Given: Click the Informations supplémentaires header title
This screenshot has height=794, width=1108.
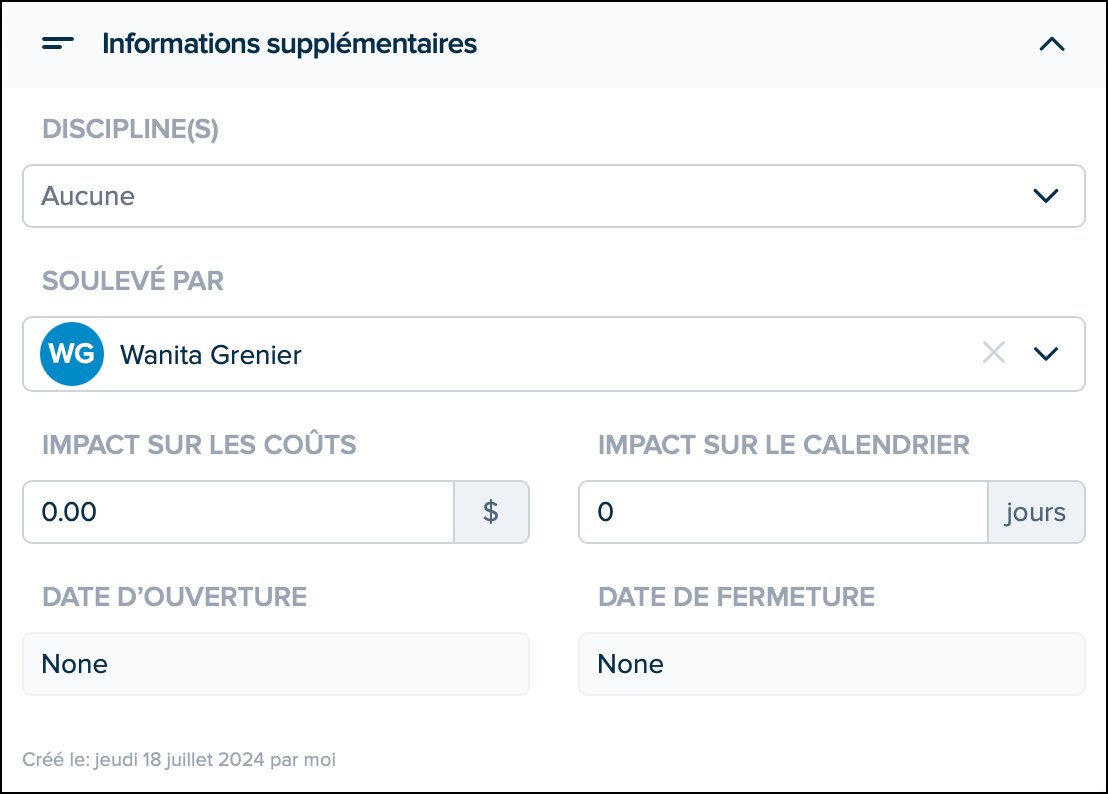Looking at the screenshot, I should point(290,44).
